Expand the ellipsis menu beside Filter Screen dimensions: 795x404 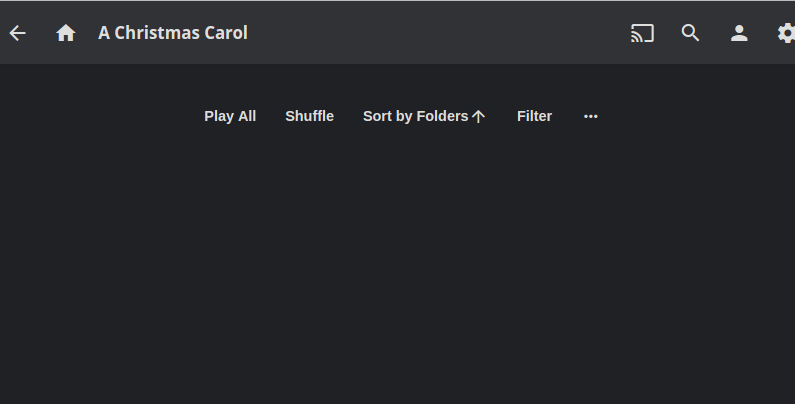591,116
